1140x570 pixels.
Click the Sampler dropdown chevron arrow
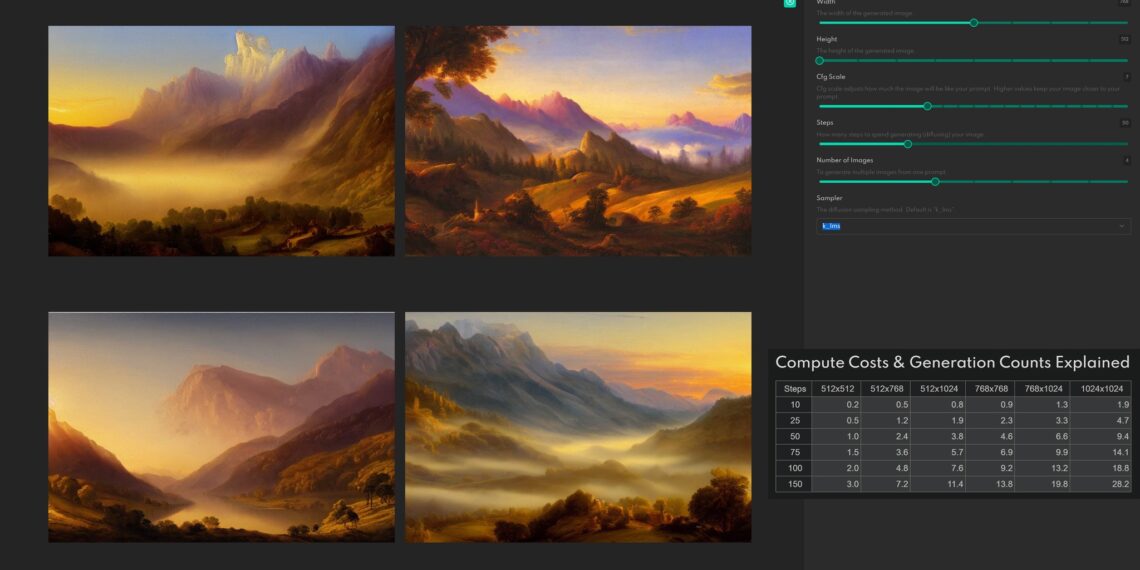pyautogui.click(x=1121, y=226)
